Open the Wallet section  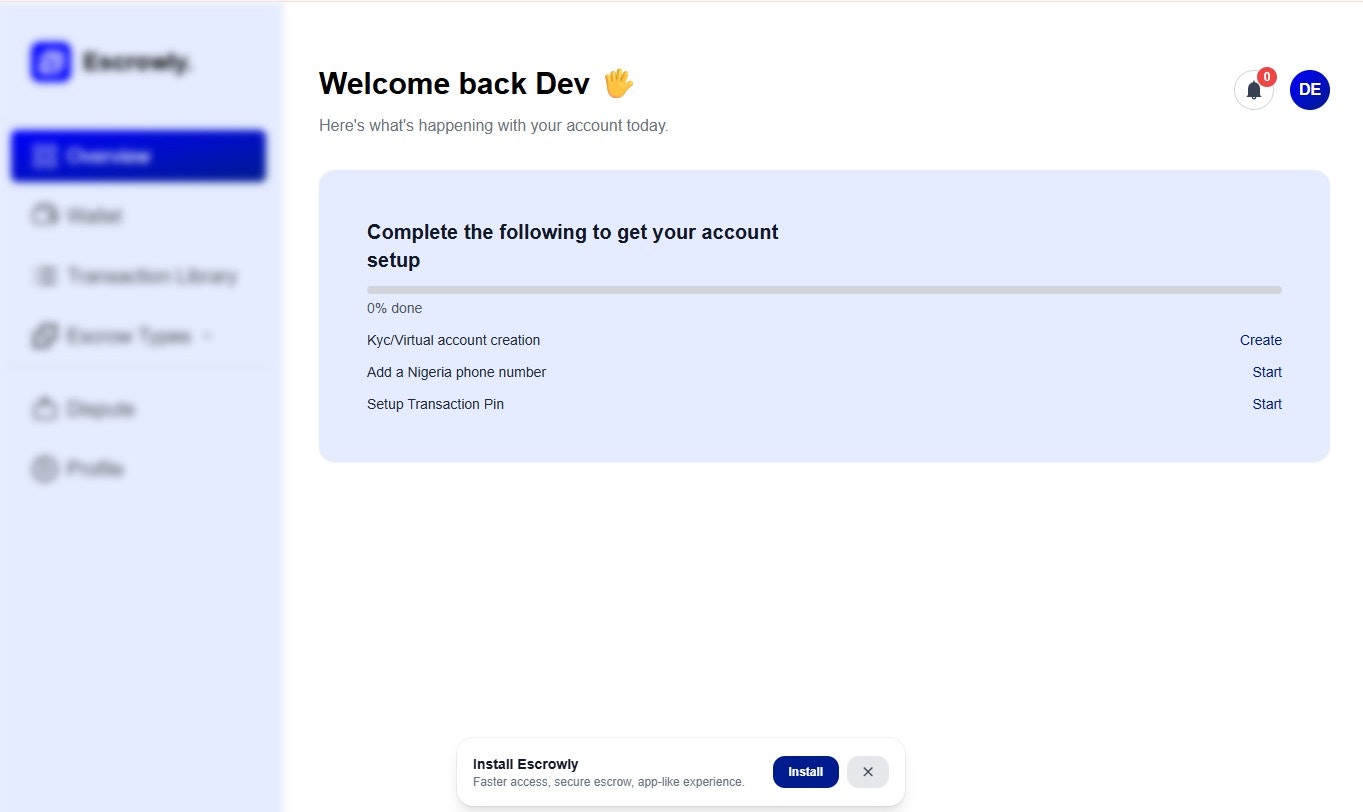(95, 215)
